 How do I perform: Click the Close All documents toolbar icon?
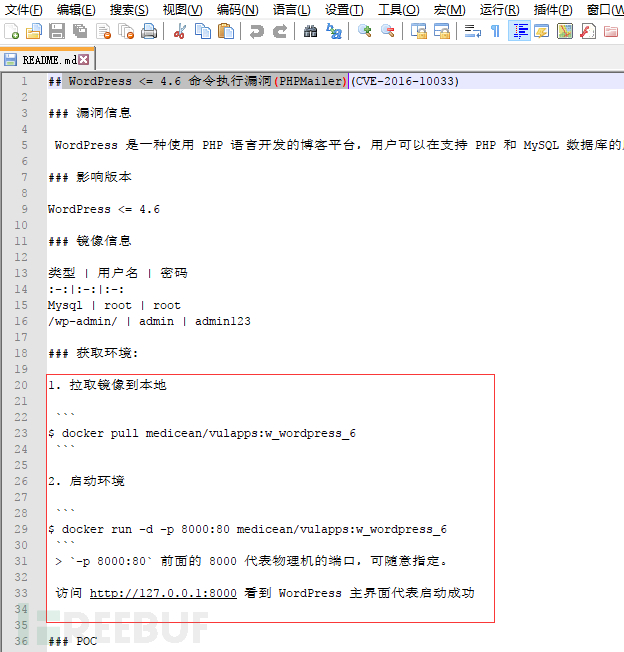[126, 31]
